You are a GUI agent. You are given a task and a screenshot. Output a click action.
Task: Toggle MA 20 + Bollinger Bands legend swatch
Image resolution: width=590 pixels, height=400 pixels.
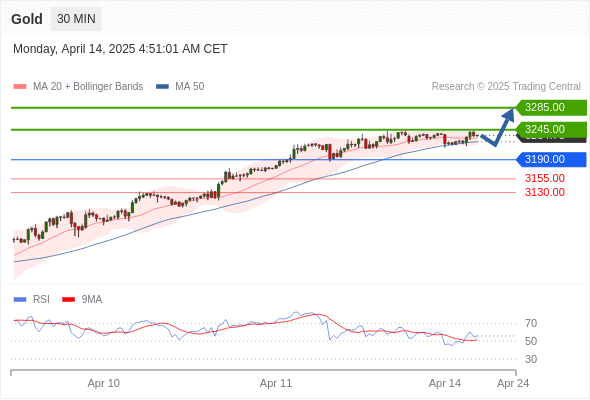pos(20,87)
